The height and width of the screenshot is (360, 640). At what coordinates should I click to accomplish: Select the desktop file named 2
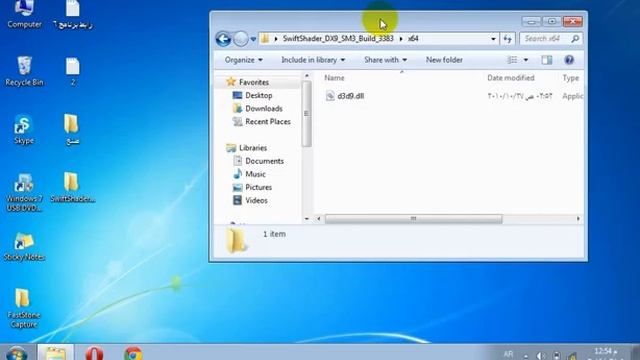pyautogui.click(x=73, y=71)
